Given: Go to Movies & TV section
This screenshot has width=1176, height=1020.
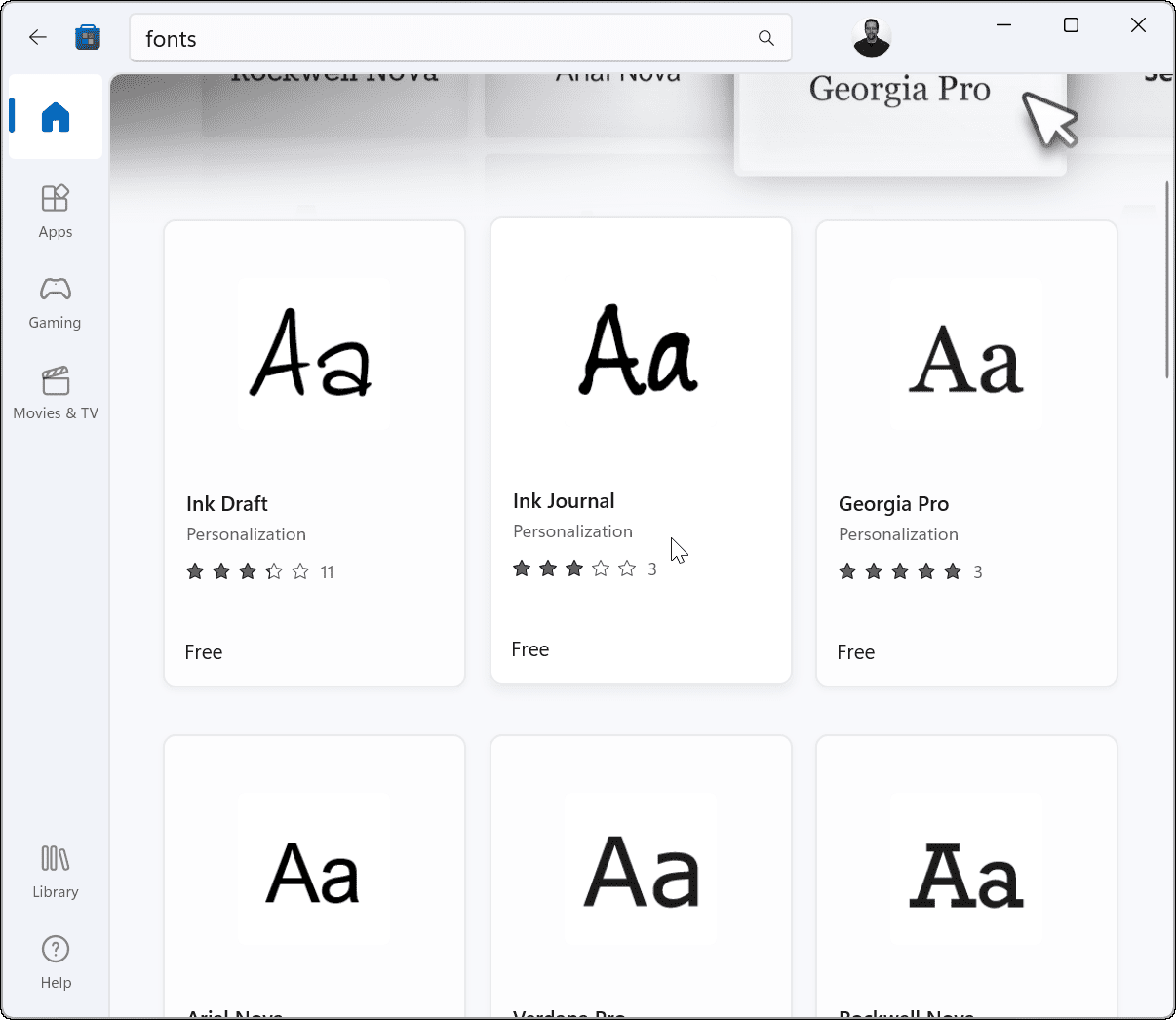Looking at the screenshot, I should (x=55, y=391).
